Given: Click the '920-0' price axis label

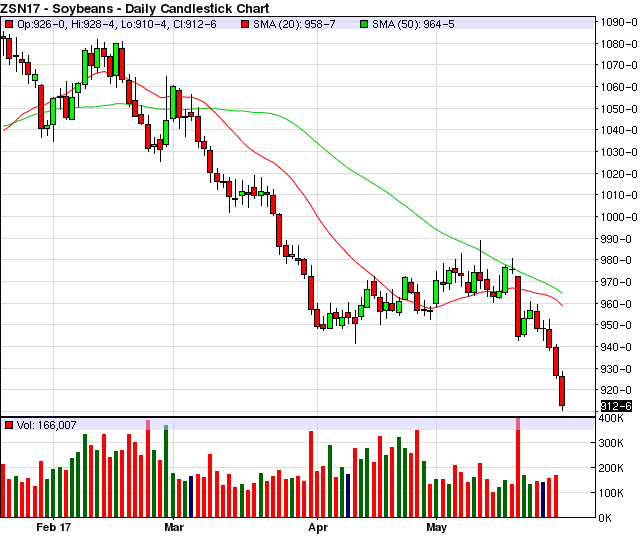Looking at the screenshot, I should point(616,390).
